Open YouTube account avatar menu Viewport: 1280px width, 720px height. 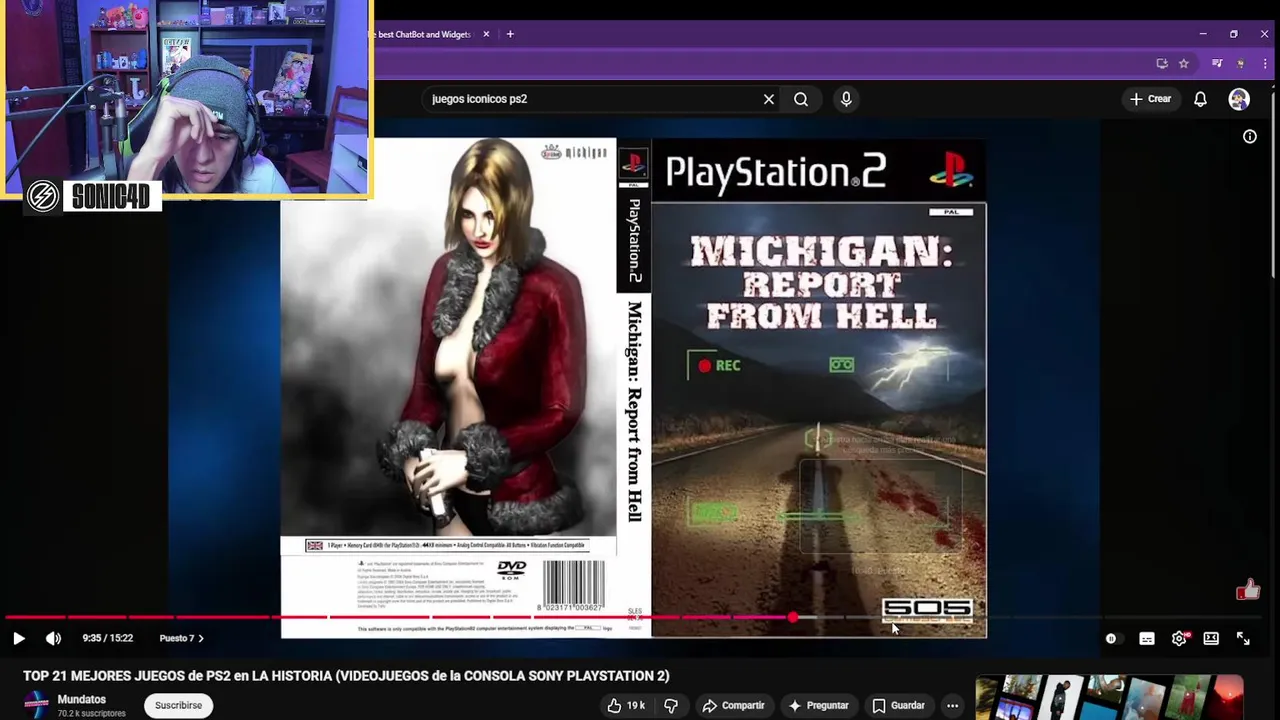tap(1239, 99)
